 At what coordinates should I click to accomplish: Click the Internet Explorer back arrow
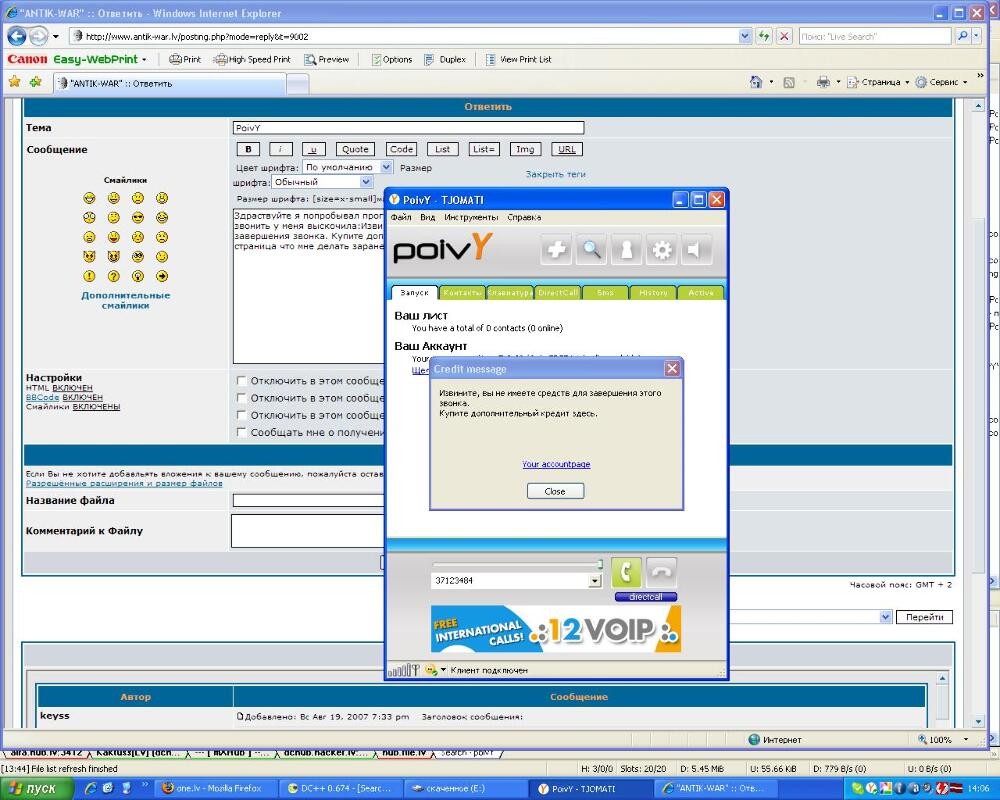(17, 36)
